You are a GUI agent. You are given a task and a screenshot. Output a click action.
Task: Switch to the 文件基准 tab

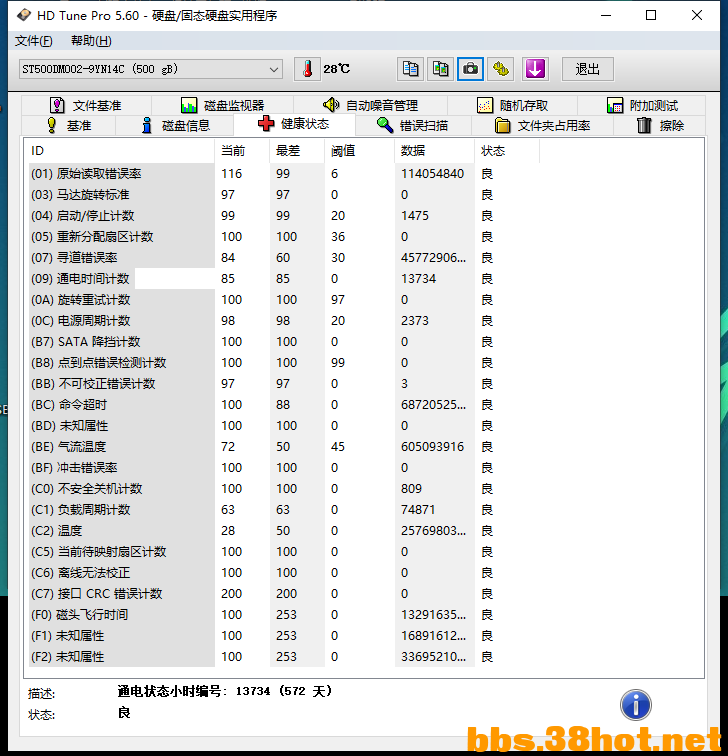tap(86, 105)
